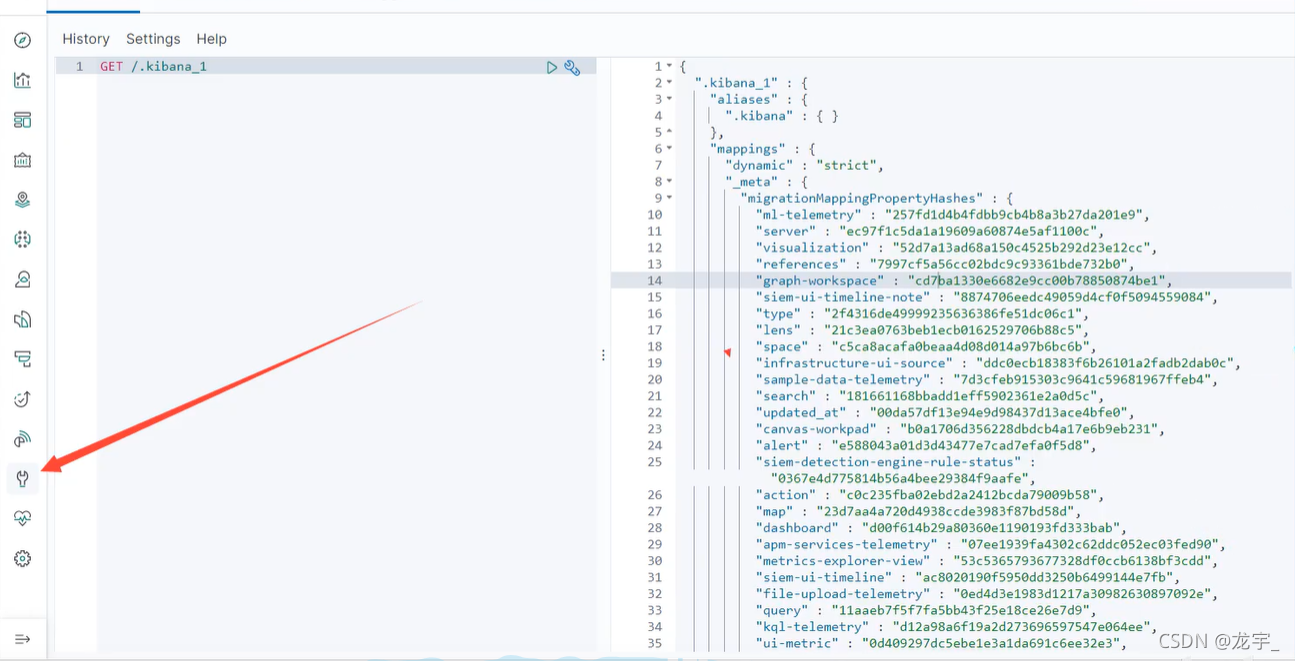Expand the side navigation menu

coord(22,639)
